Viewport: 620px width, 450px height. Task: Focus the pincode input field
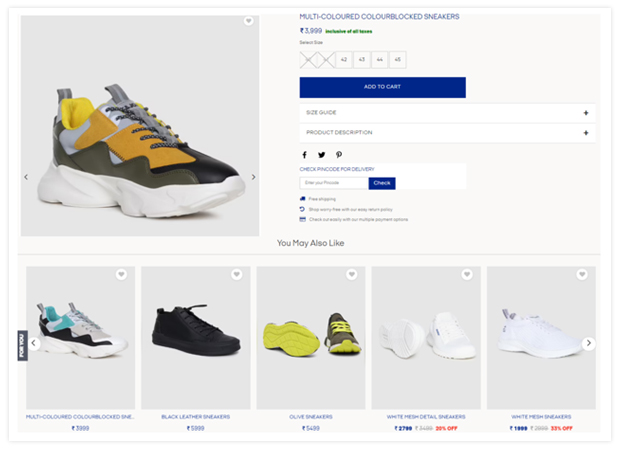[x=334, y=183]
